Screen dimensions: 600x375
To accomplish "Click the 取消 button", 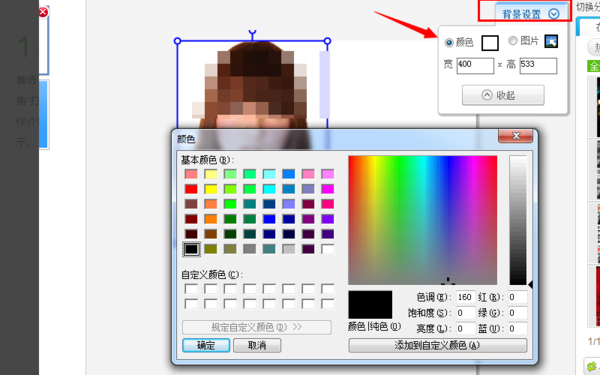I will pos(257,345).
